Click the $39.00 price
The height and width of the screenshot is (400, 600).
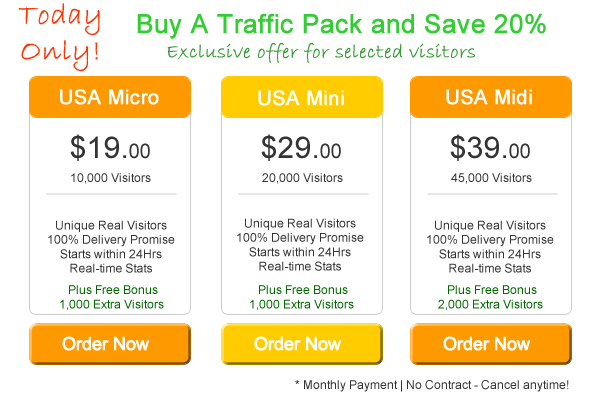coord(490,148)
